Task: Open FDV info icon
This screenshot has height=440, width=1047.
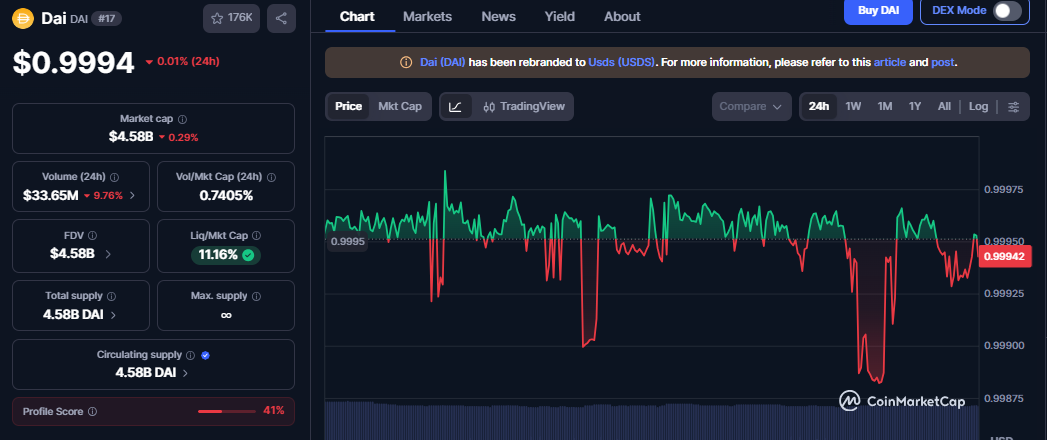Action: 92,235
